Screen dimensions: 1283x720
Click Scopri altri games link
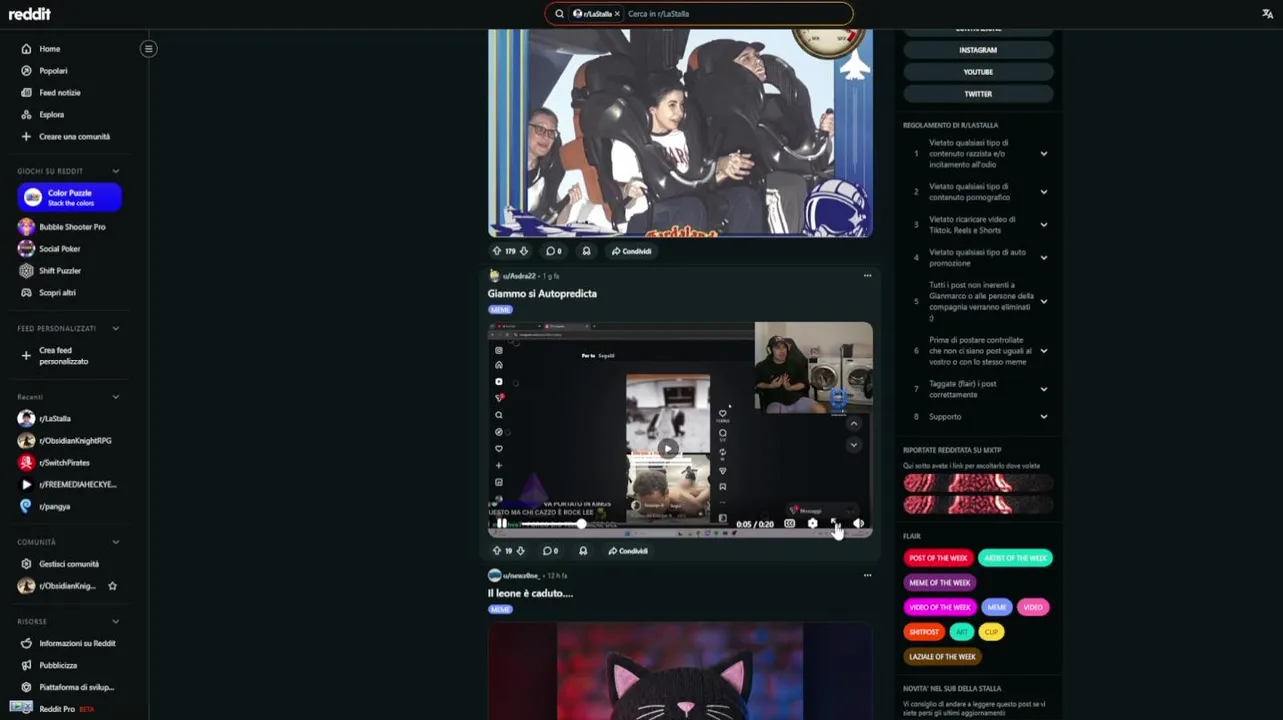point(57,293)
